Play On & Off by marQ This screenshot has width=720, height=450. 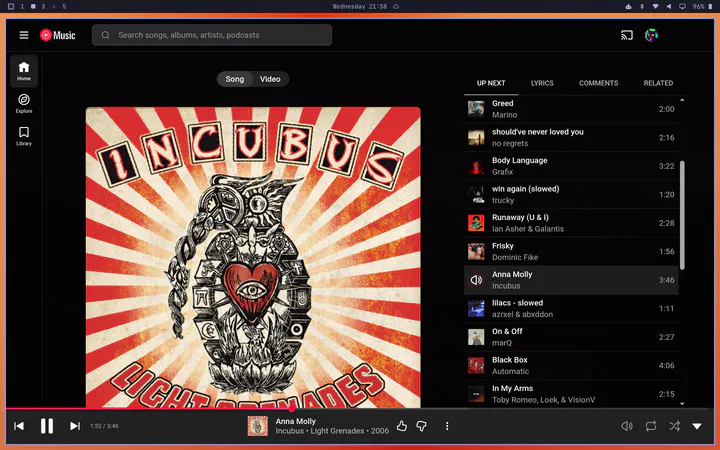[571, 337]
